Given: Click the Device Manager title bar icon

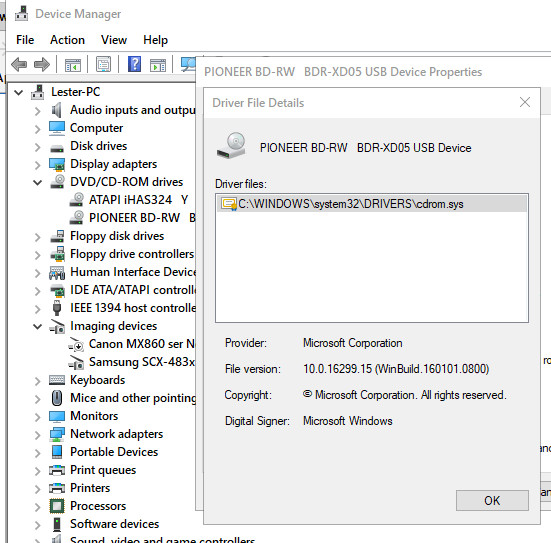Looking at the screenshot, I should click(x=22, y=14).
